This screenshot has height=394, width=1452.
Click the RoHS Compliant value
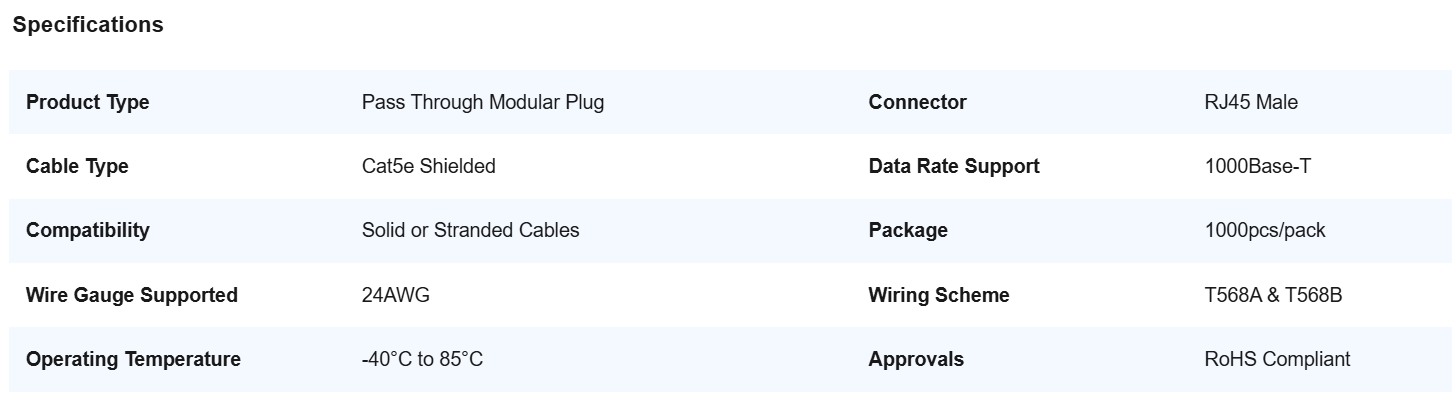click(x=1278, y=359)
